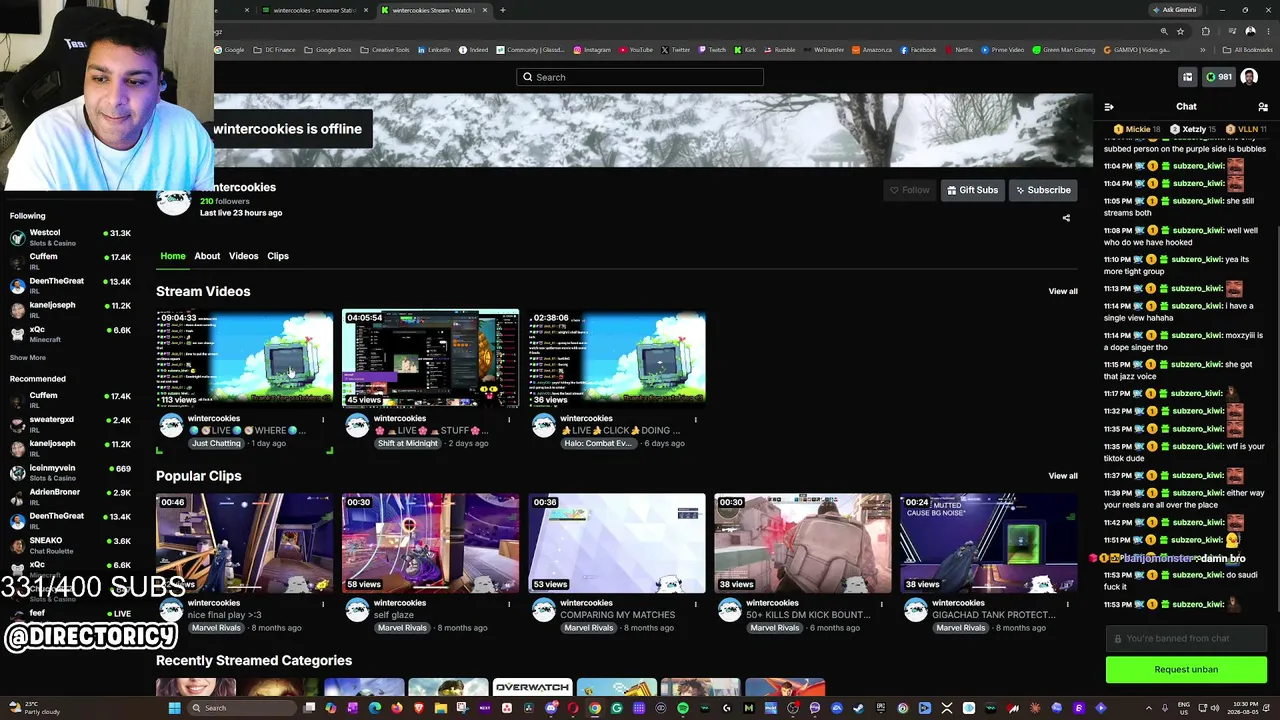Click the Subscribe button

point(1043,190)
